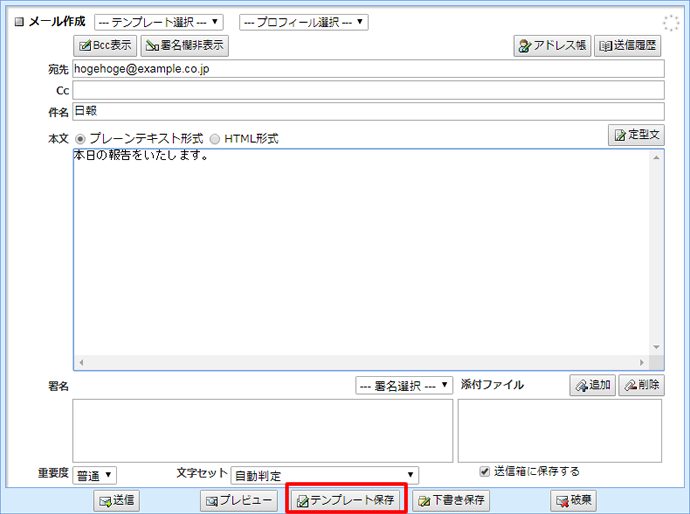Toggle 送信箱に保存する checkbox

pyautogui.click(x=484, y=471)
